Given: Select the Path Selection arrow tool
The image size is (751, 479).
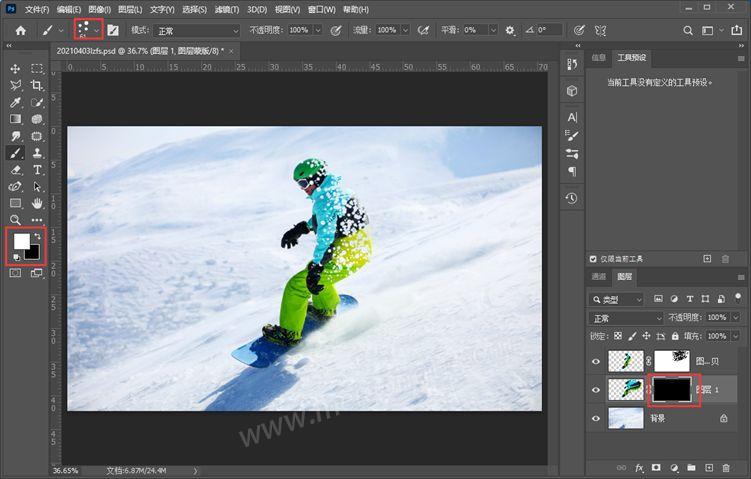Looking at the screenshot, I should point(37,186).
